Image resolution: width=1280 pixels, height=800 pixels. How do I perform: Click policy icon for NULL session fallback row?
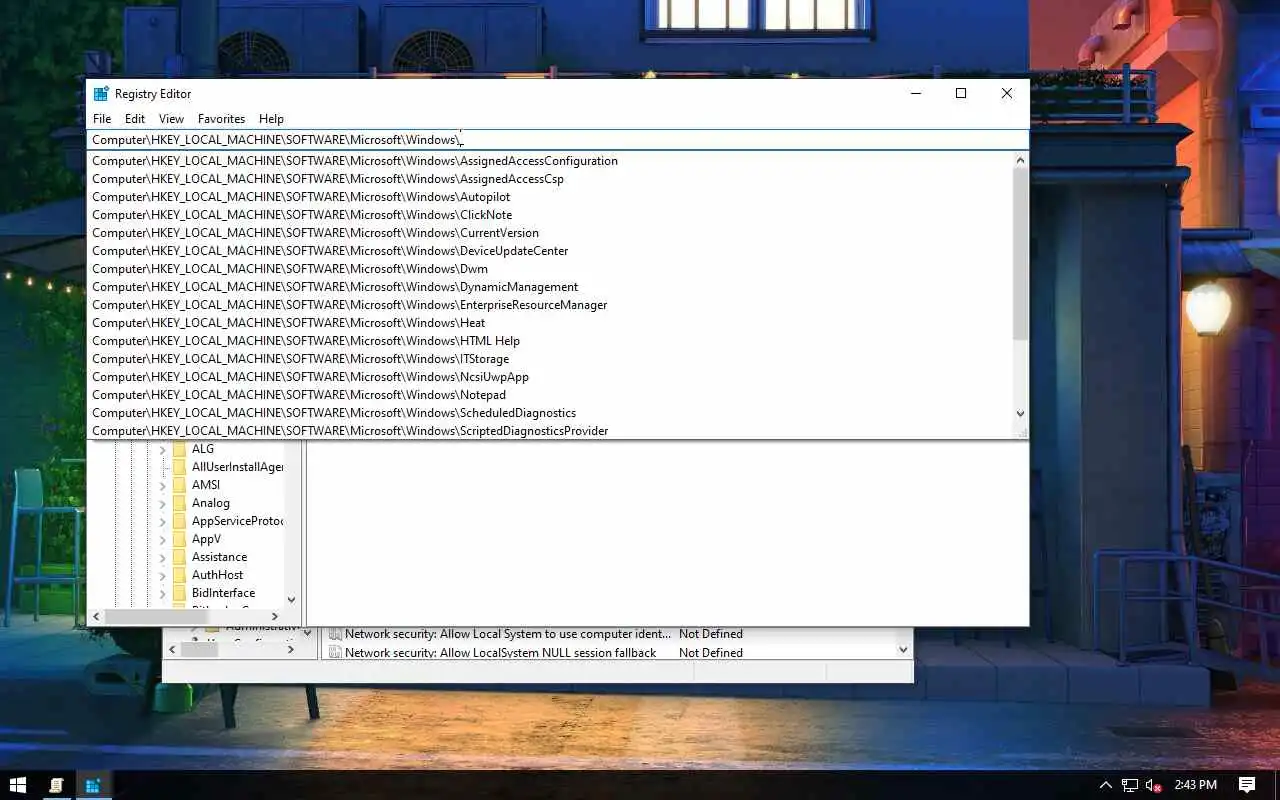click(336, 652)
